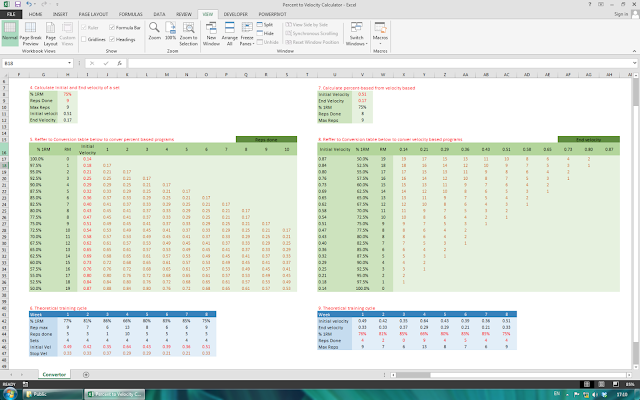The width and height of the screenshot is (640, 400).
Task: Switch to the PAGE LAYOUT tab
Action: tap(93, 14)
